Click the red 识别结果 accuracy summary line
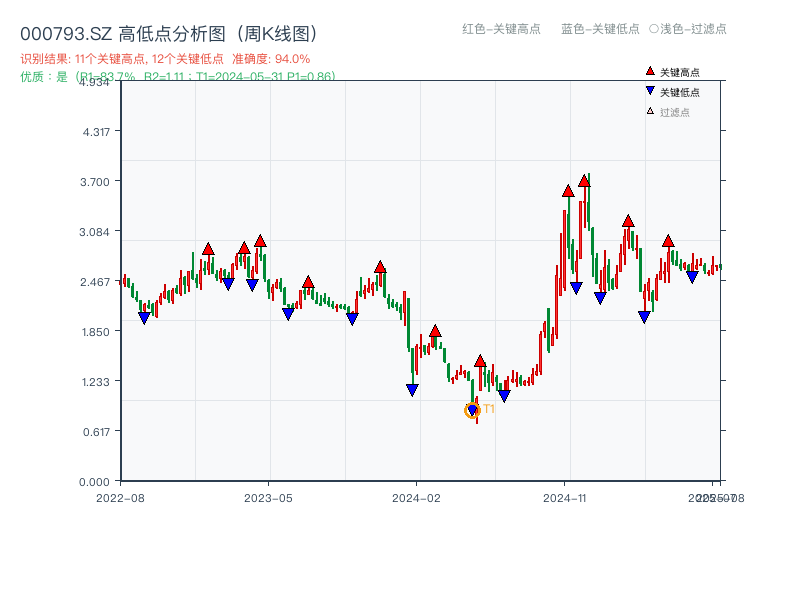This screenshot has width=800, height=600. pos(165,59)
